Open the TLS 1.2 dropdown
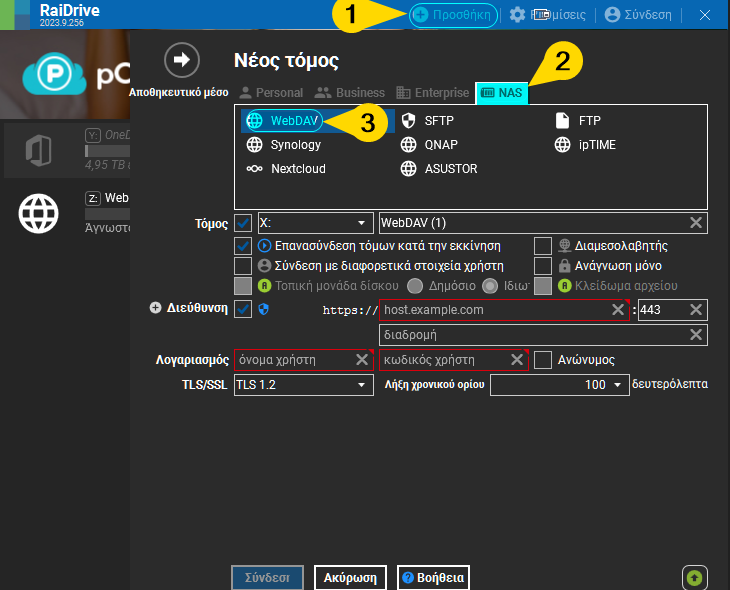 tap(304, 385)
